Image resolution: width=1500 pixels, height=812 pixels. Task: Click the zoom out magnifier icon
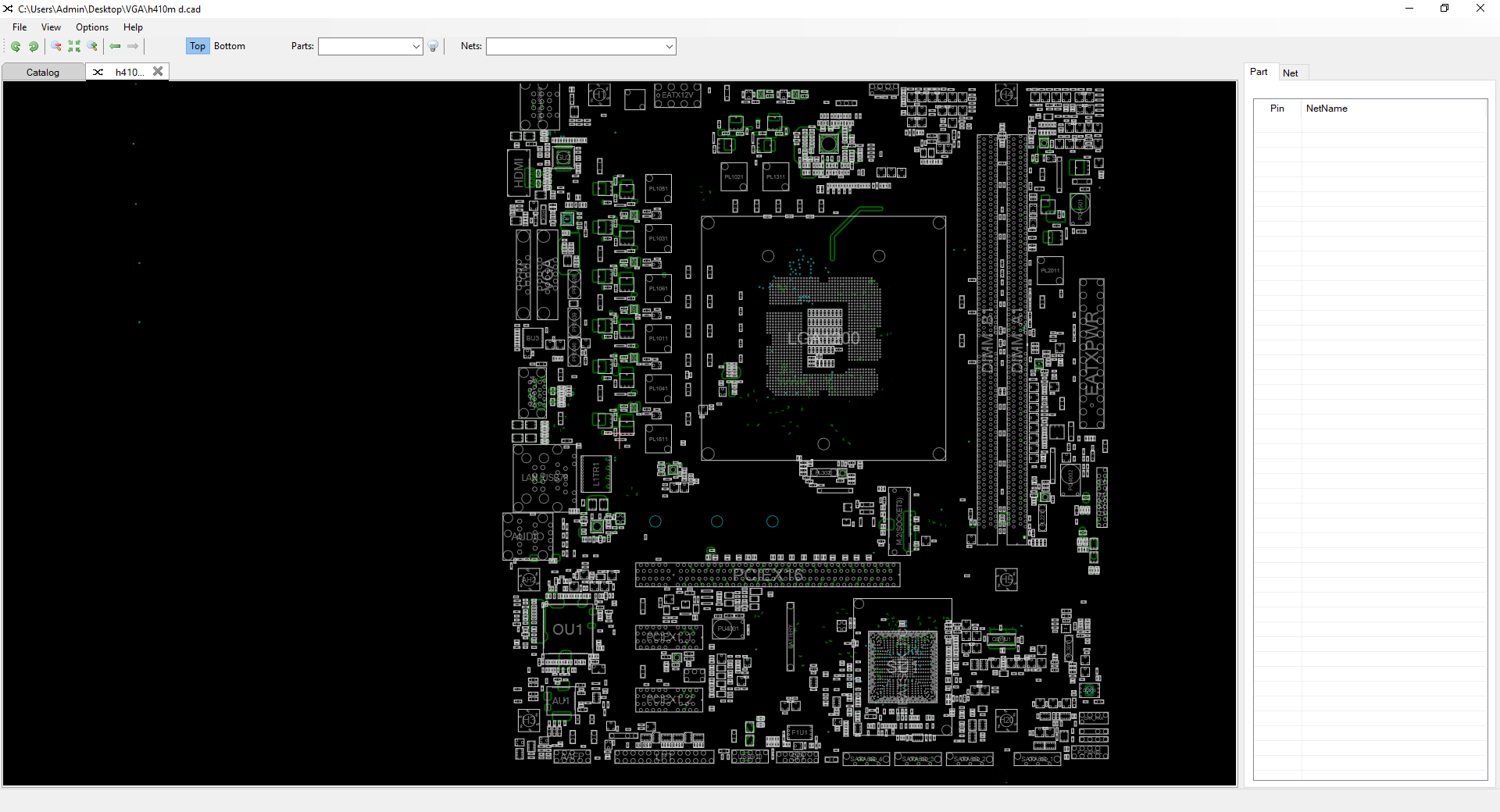pos(56,47)
